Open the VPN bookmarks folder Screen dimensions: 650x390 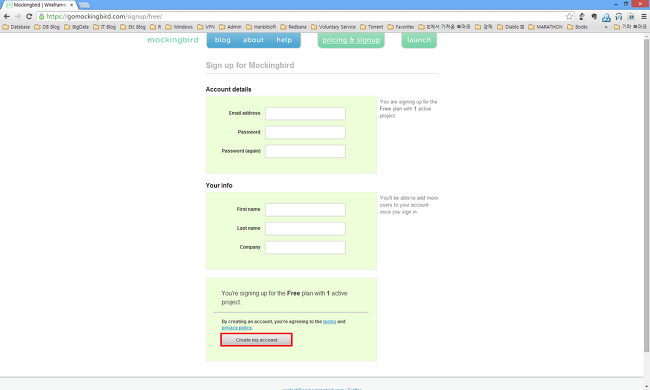pyautogui.click(x=206, y=27)
